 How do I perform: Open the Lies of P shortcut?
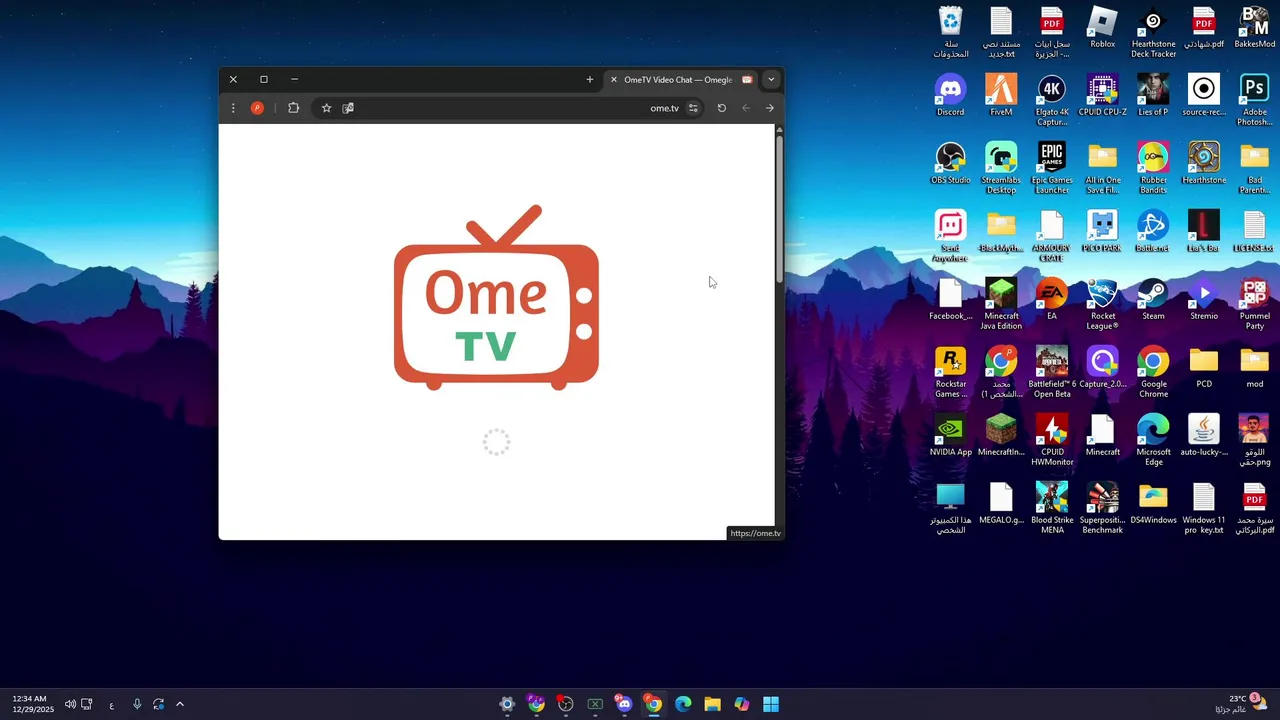(1153, 96)
